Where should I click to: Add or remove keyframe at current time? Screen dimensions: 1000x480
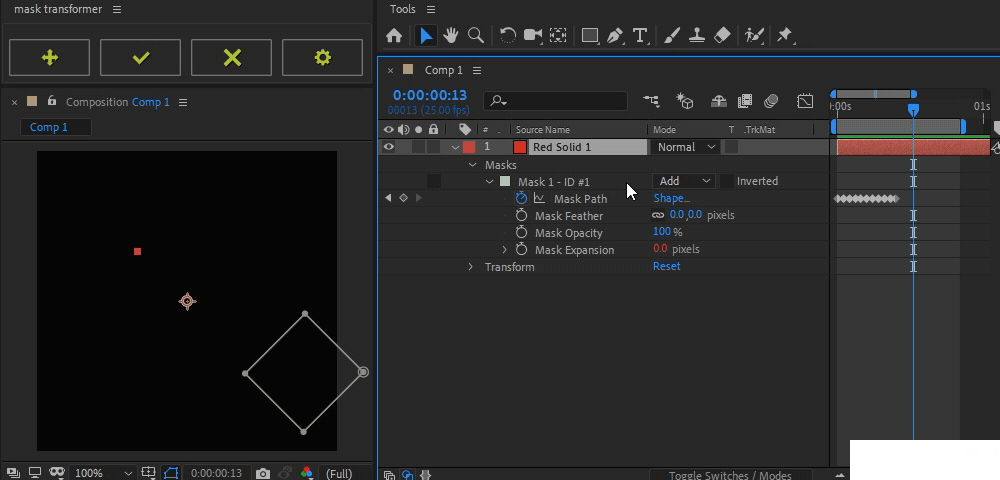point(403,198)
